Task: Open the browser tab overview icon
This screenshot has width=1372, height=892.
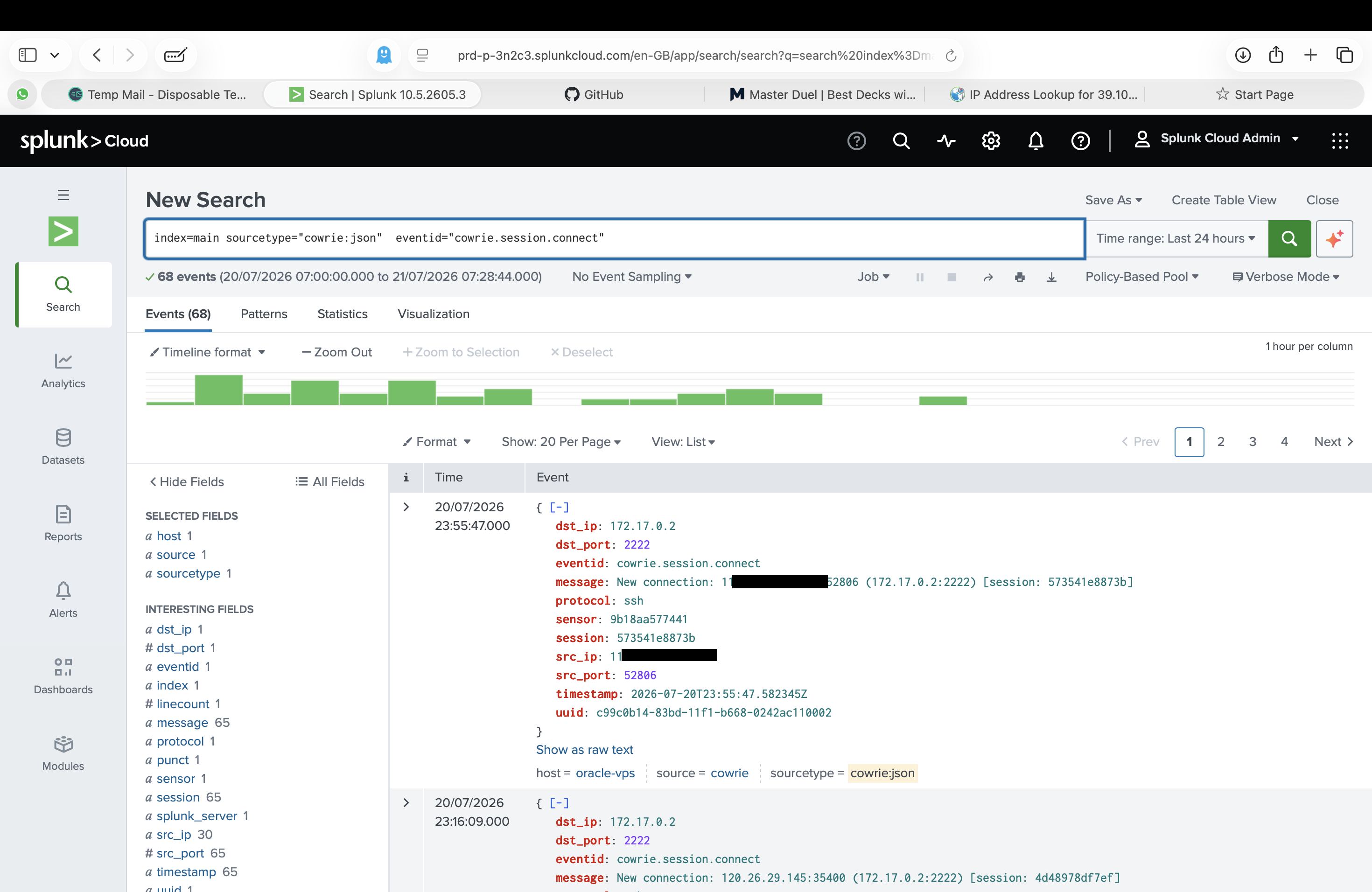Action: click(x=1344, y=56)
